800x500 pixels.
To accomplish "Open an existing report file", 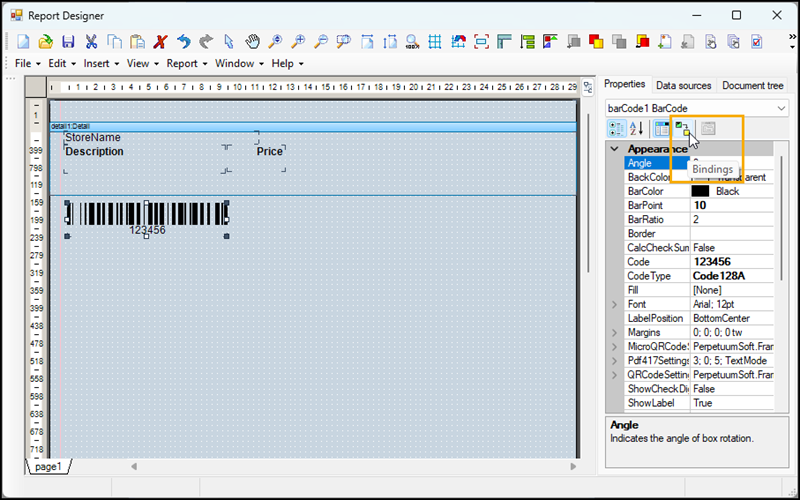I will coord(46,41).
